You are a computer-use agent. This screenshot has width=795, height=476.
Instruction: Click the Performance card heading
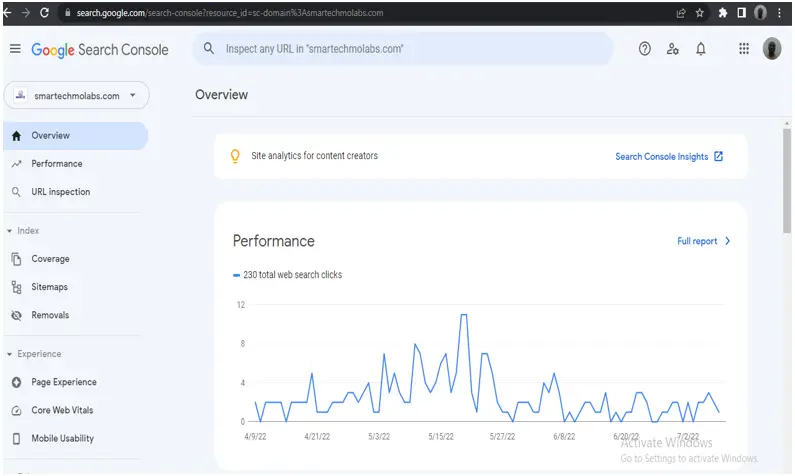pyautogui.click(x=274, y=241)
